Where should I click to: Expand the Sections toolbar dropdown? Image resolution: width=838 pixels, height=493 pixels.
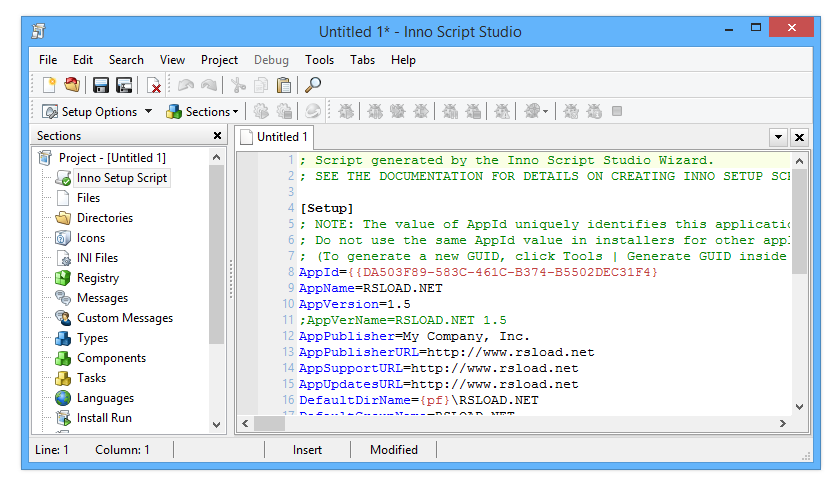tap(236, 112)
